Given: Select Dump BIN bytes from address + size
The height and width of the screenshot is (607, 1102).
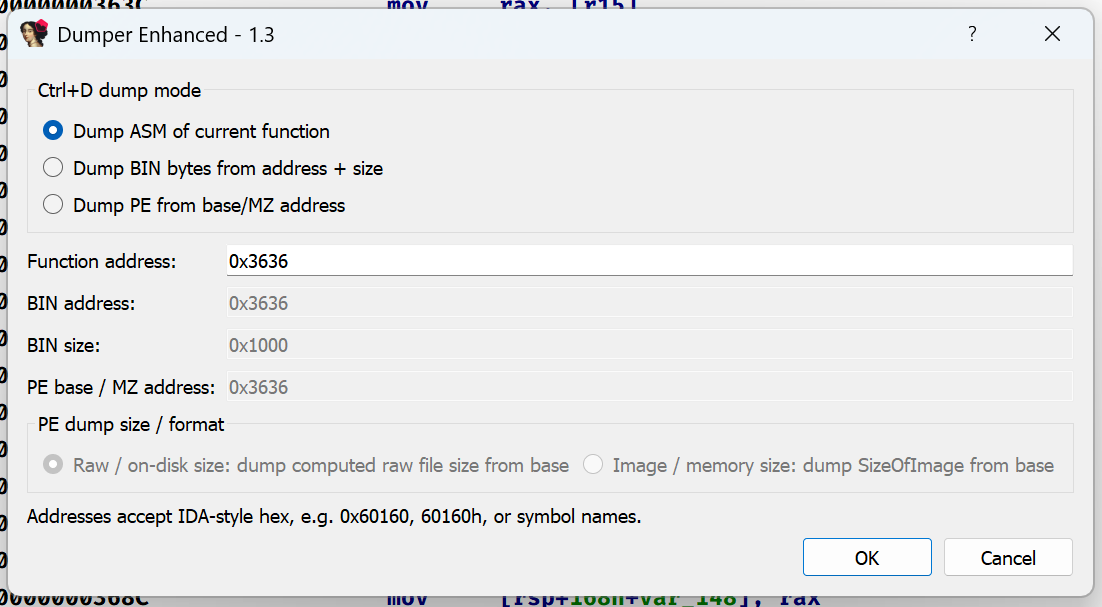Looking at the screenshot, I should click(213, 169).
